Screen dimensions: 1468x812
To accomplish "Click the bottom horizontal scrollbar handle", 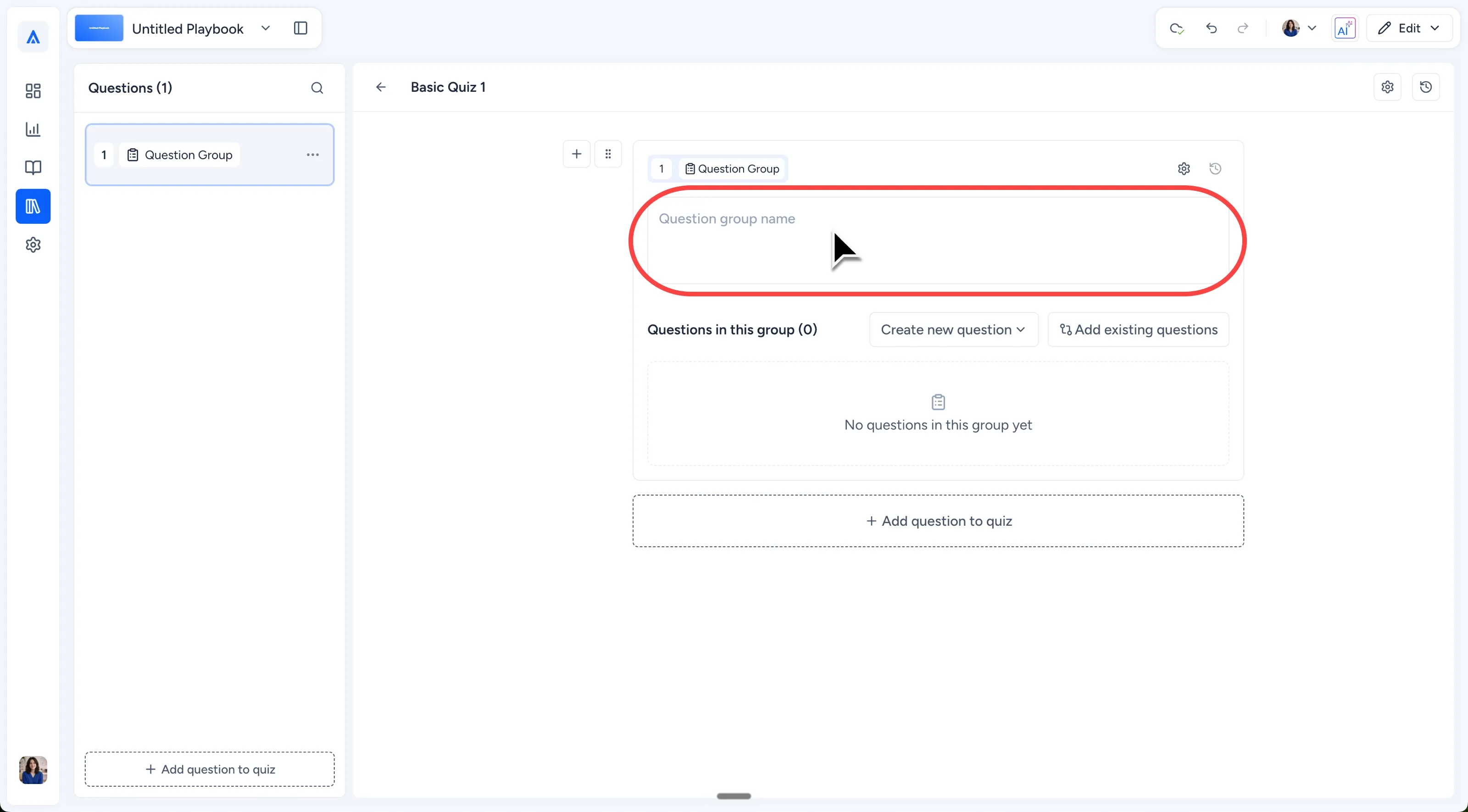I will [x=734, y=796].
